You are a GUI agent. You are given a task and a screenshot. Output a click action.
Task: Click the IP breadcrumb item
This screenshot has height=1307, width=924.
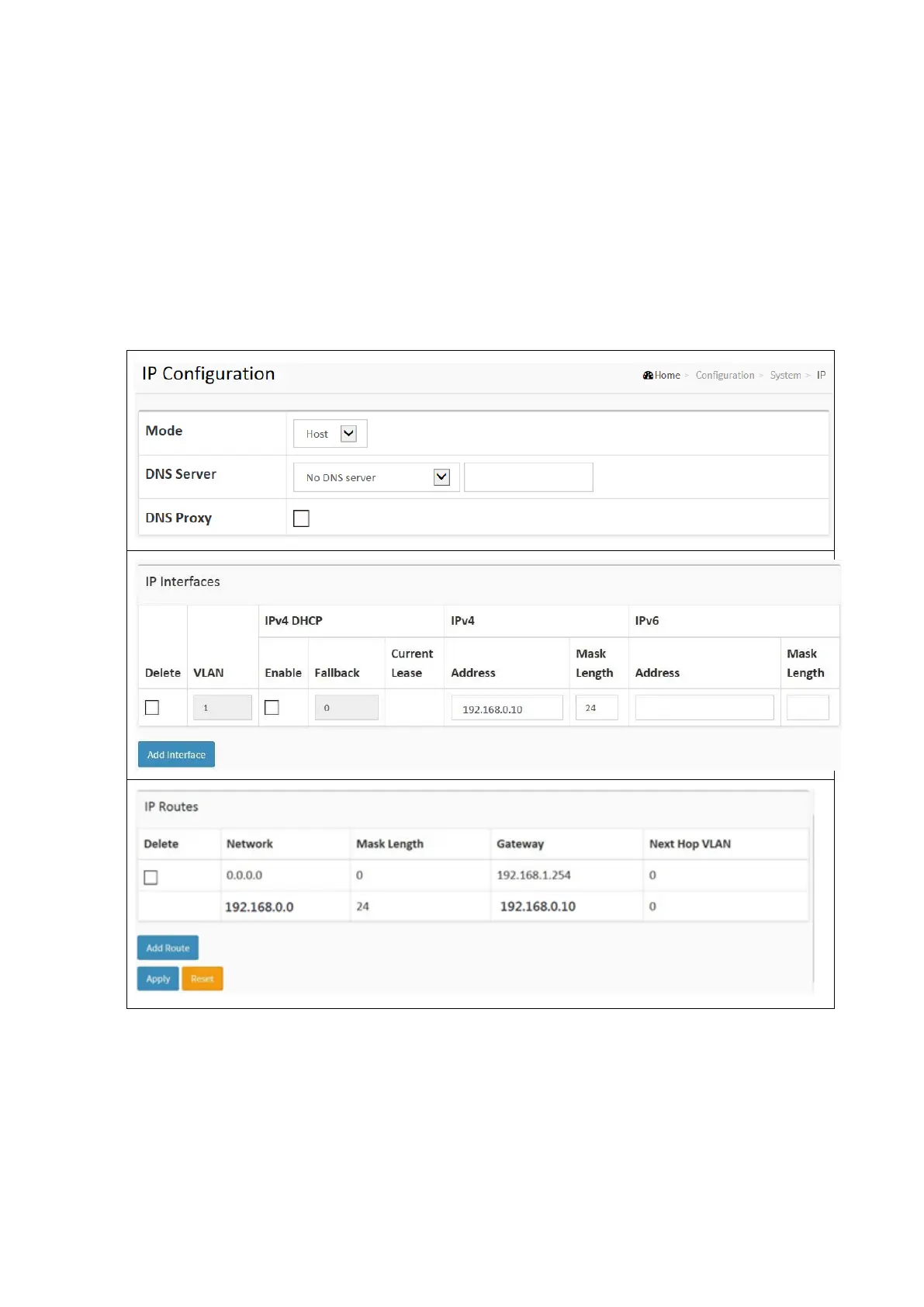point(821,375)
